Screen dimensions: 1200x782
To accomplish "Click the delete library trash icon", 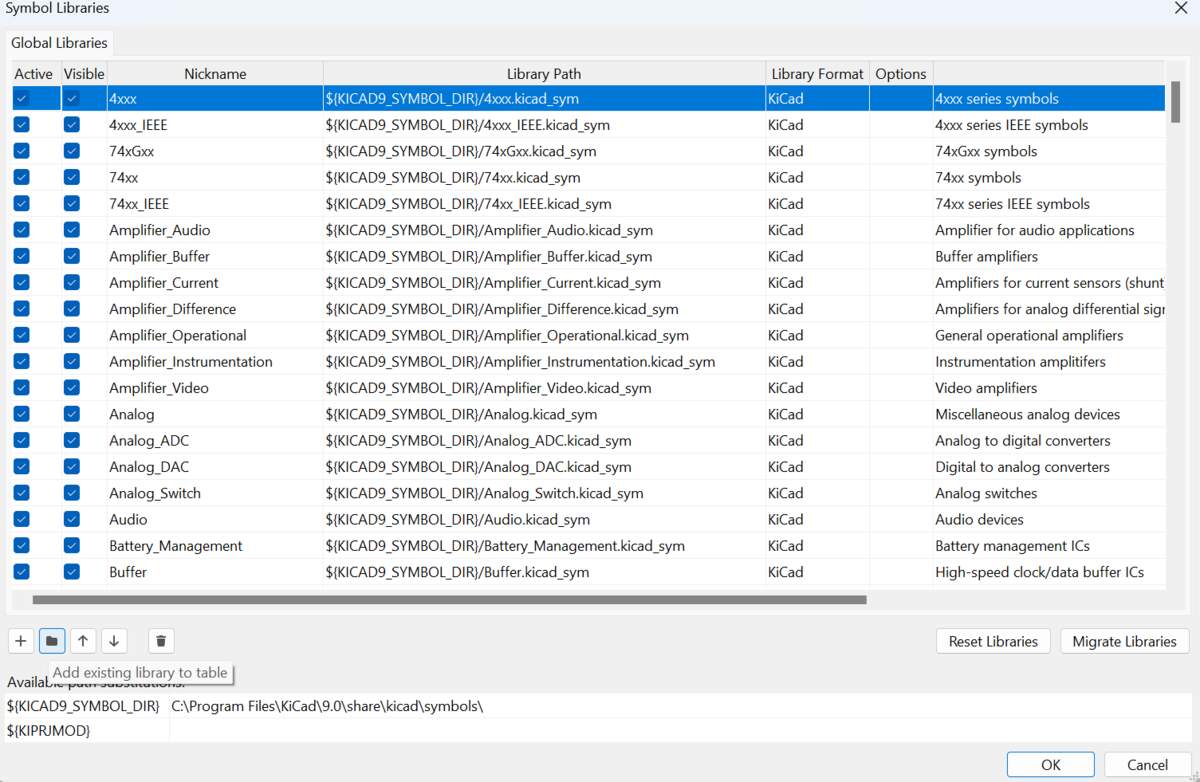I will (160, 641).
